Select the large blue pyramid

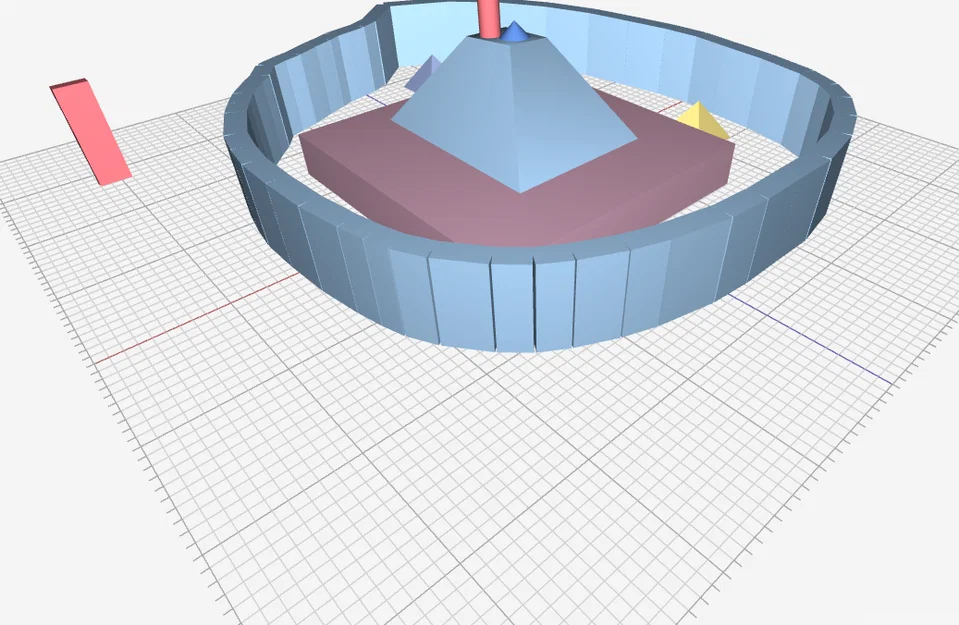coord(514,116)
